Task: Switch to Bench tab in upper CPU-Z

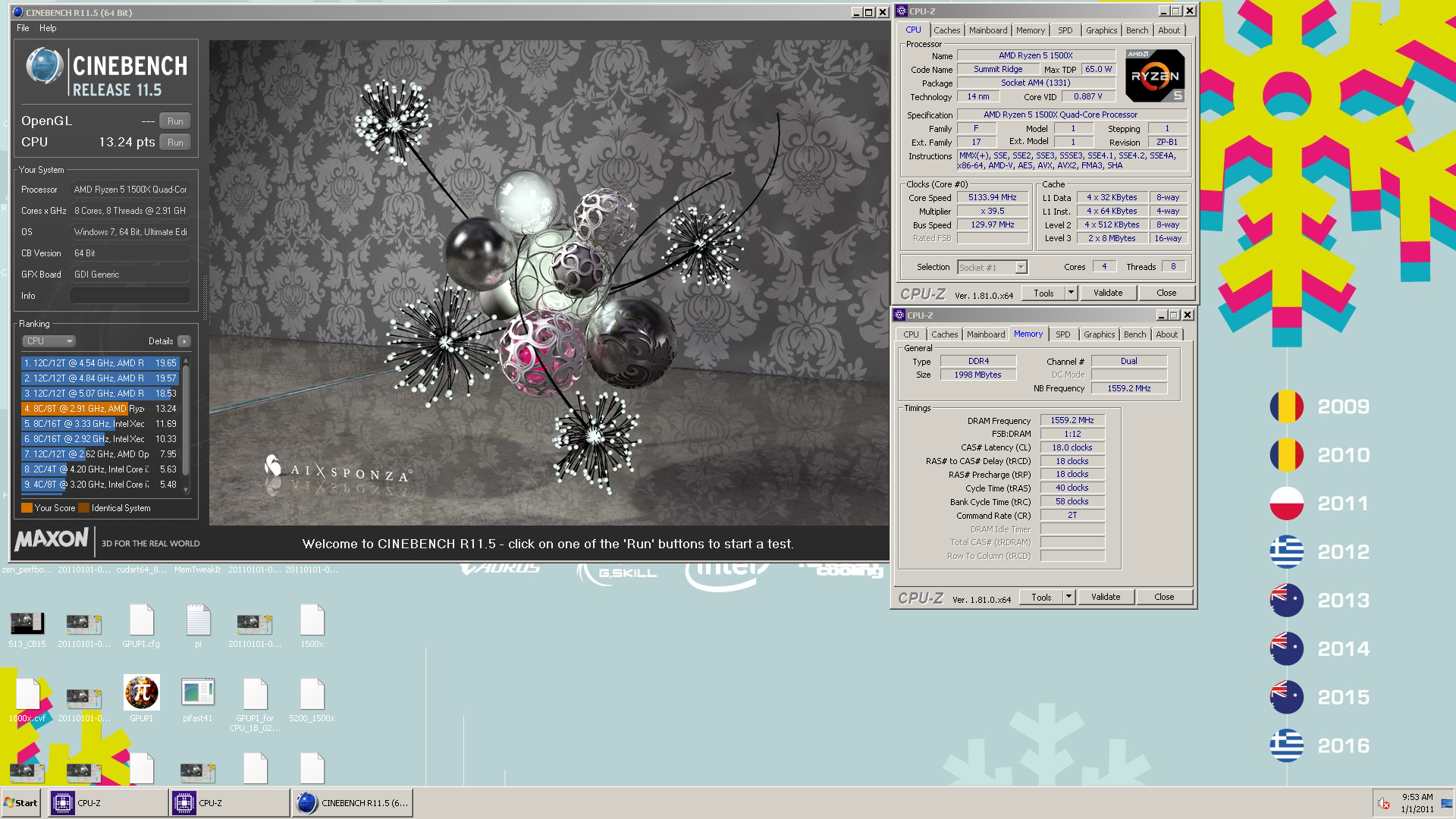Action: point(1137,30)
